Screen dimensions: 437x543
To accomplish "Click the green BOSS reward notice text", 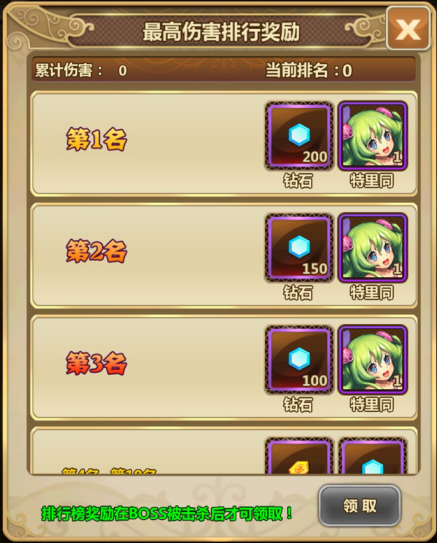I will [x=167, y=514].
